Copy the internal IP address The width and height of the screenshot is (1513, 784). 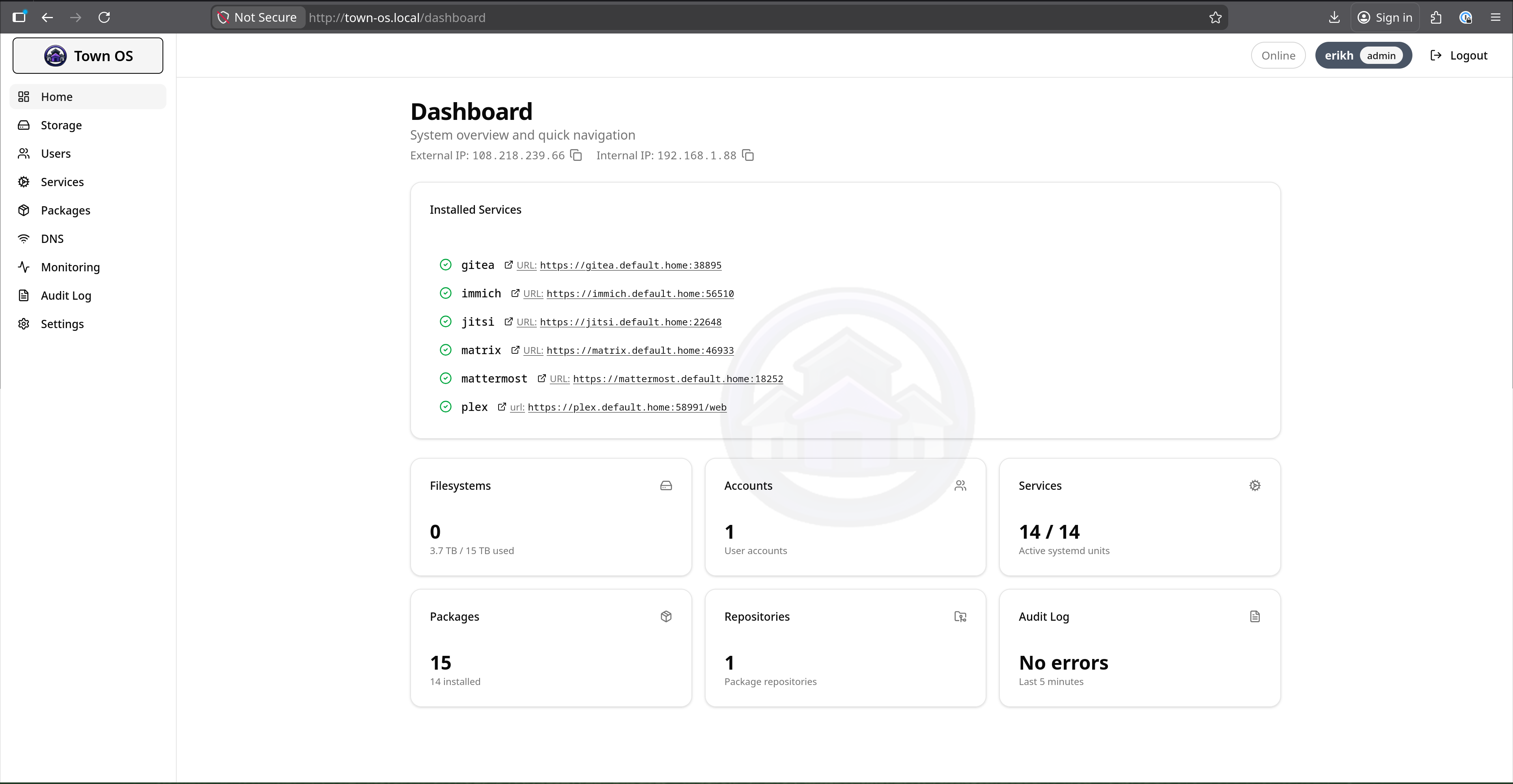tap(748, 155)
